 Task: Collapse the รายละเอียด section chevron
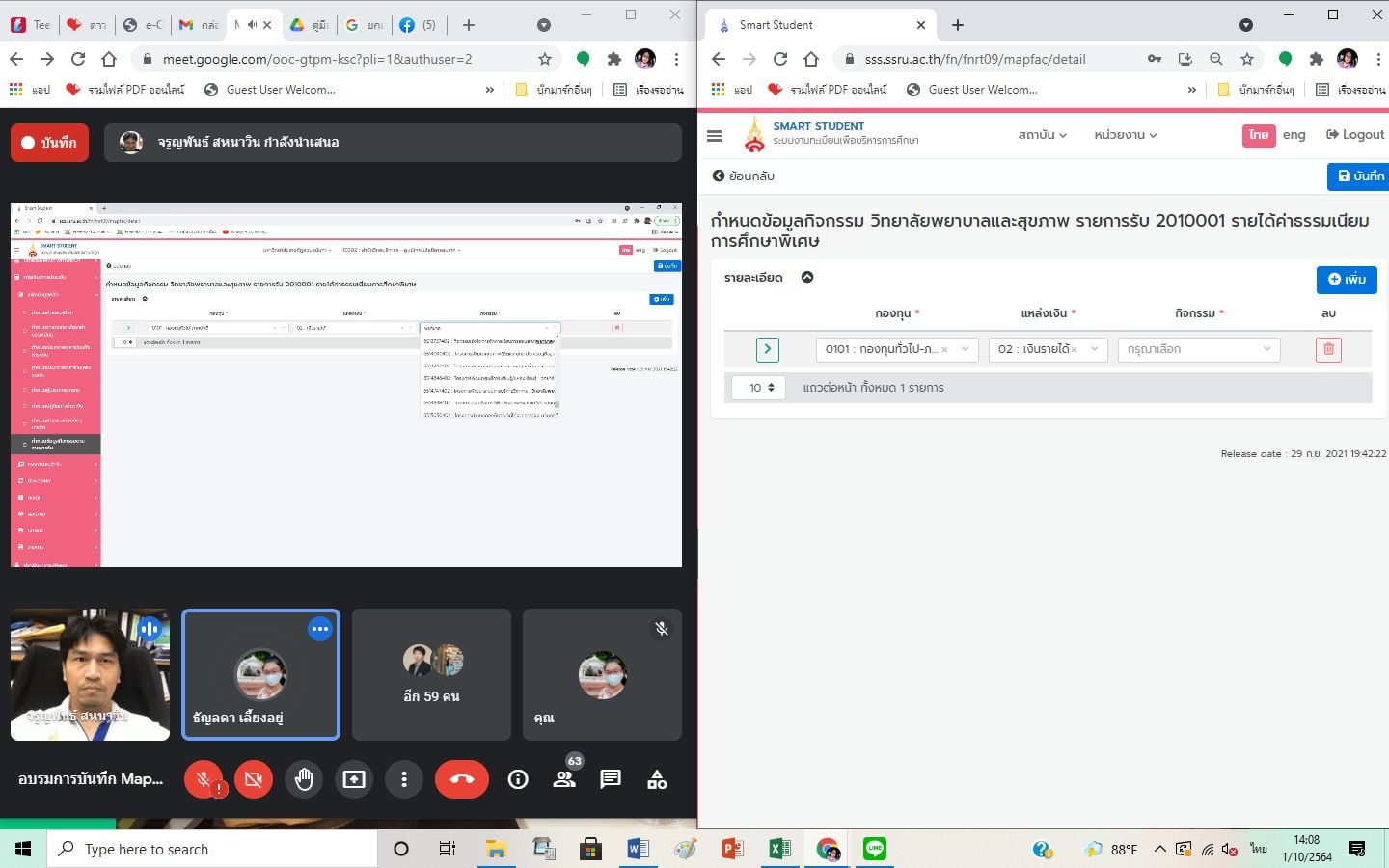[x=807, y=278]
